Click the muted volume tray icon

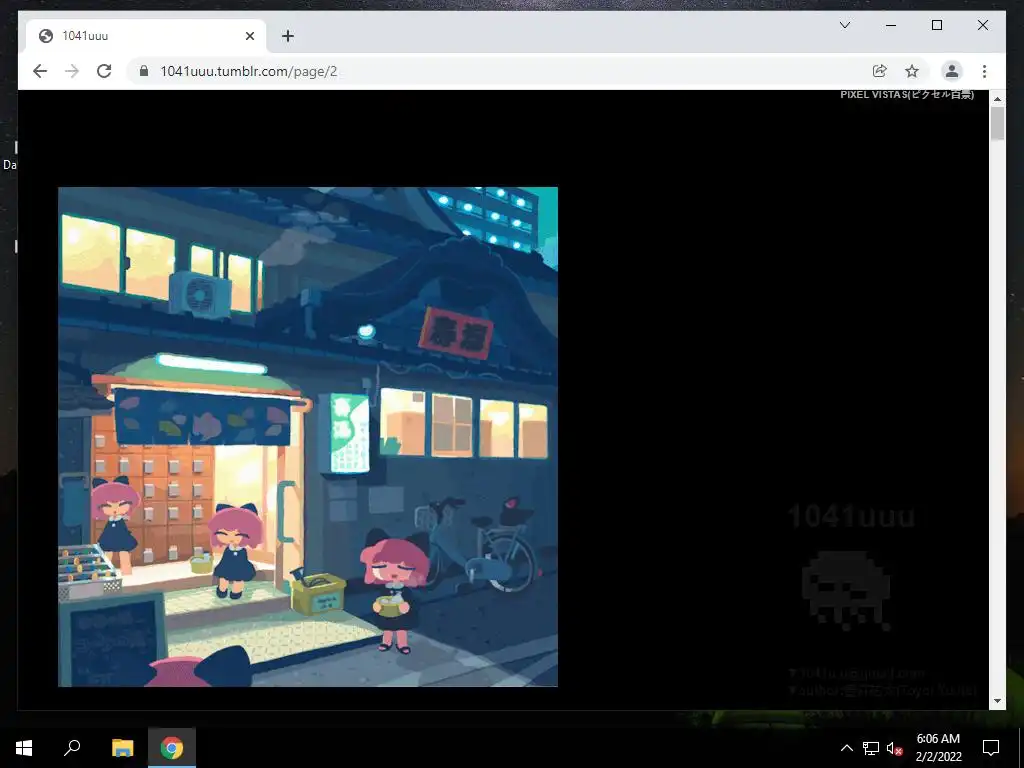(894, 748)
